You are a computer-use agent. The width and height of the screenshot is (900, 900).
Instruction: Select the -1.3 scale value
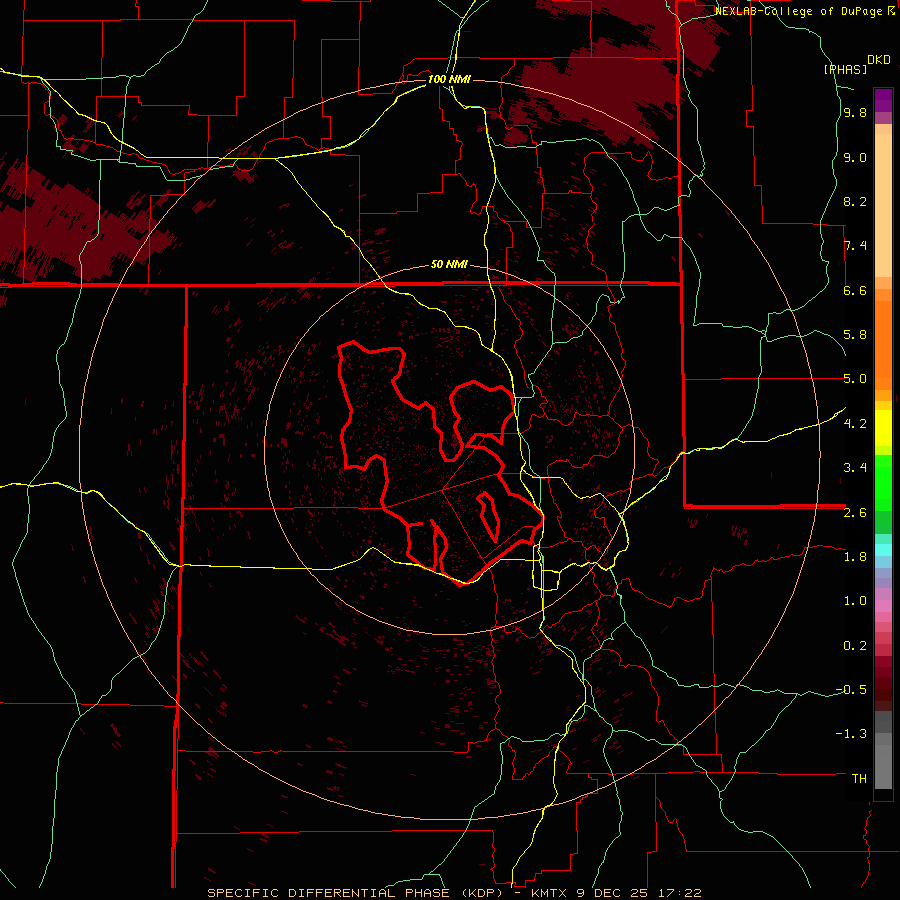click(x=851, y=734)
